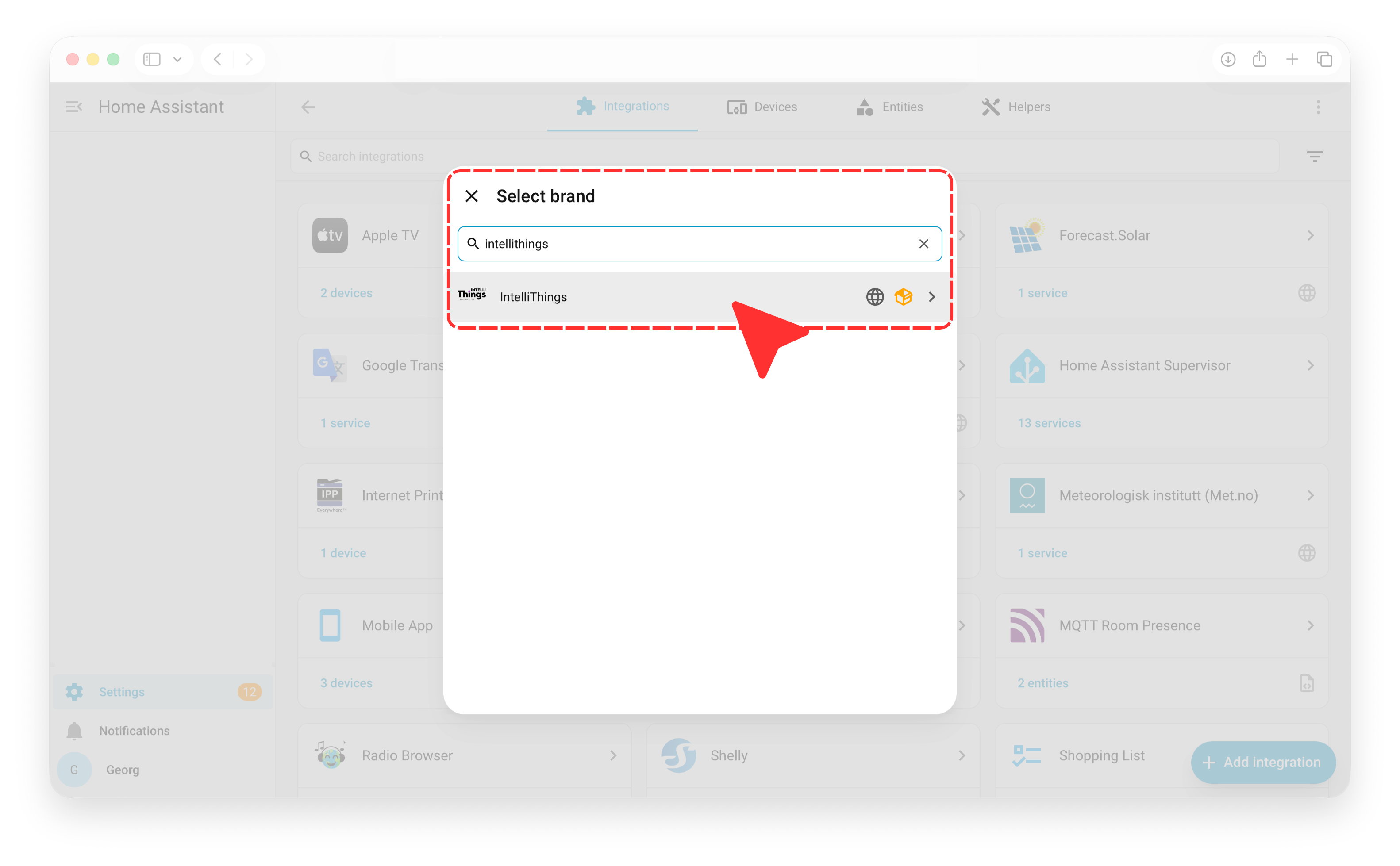Open the browser downloads button

(x=1227, y=59)
